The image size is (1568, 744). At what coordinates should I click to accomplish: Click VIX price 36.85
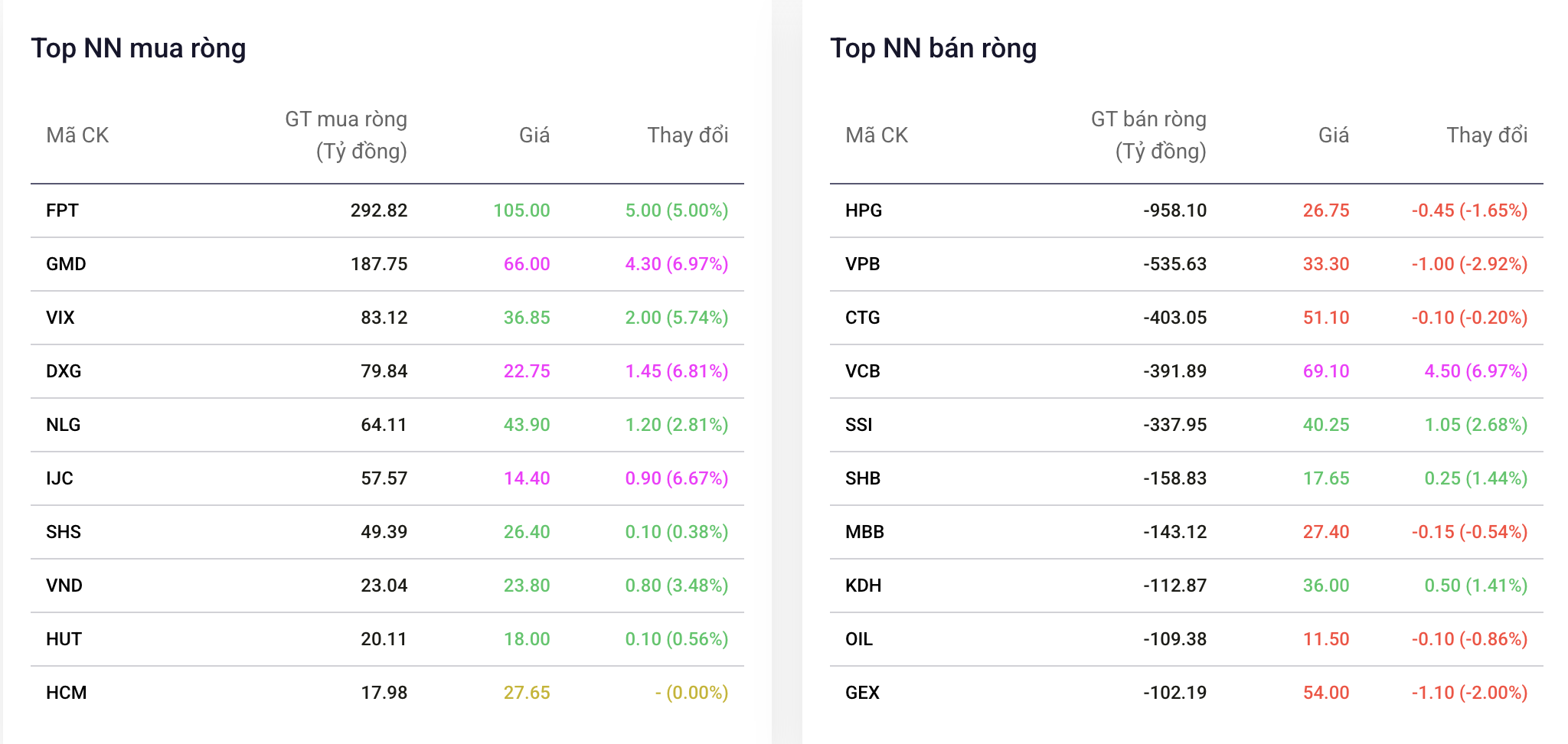[x=527, y=318]
